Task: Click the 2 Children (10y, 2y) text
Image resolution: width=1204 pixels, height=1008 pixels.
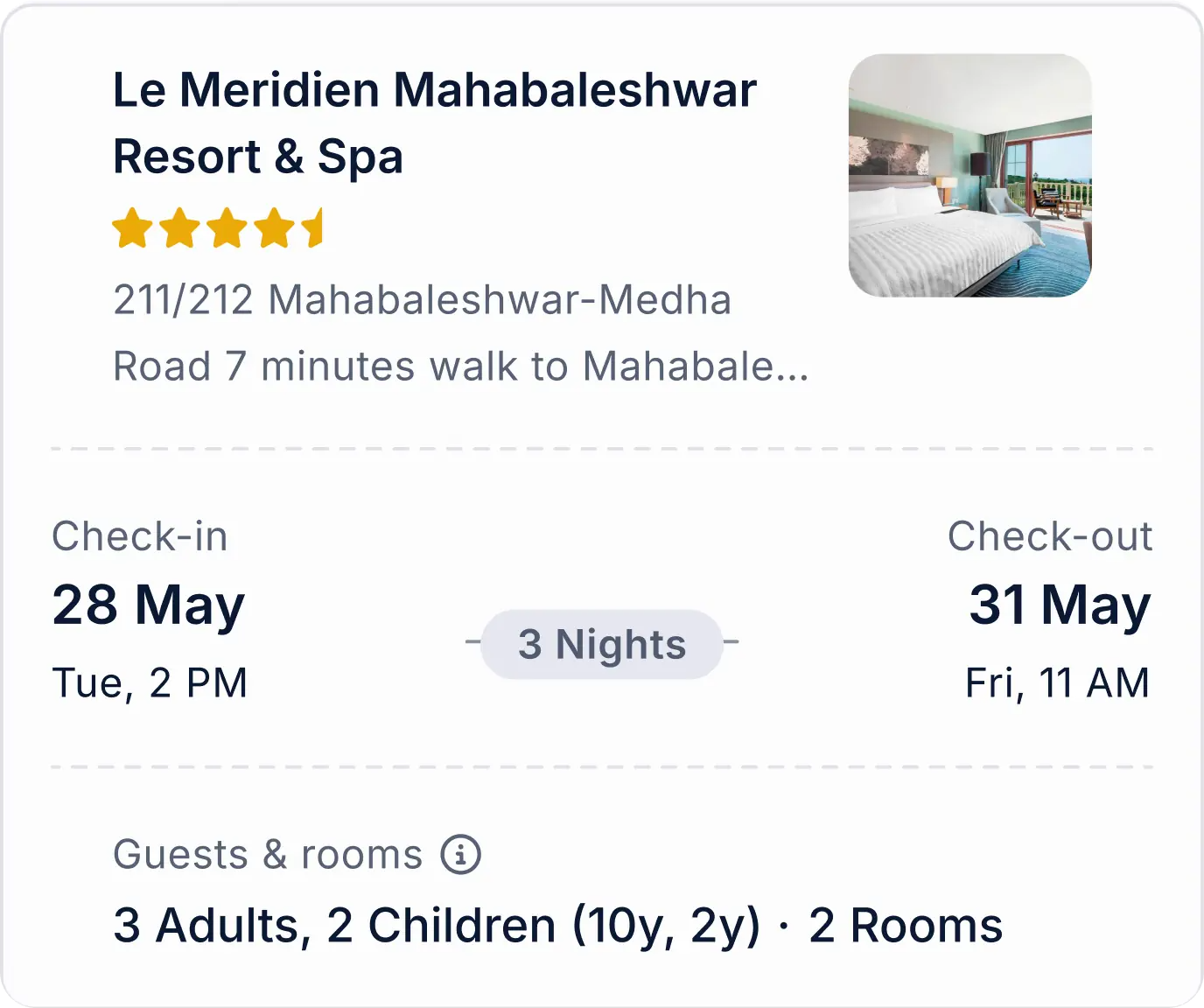Action: 543,926
